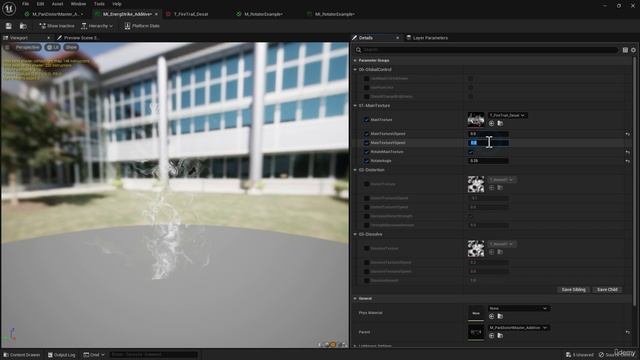Open the Content Drawer
The image size is (640, 360).
click(22, 355)
